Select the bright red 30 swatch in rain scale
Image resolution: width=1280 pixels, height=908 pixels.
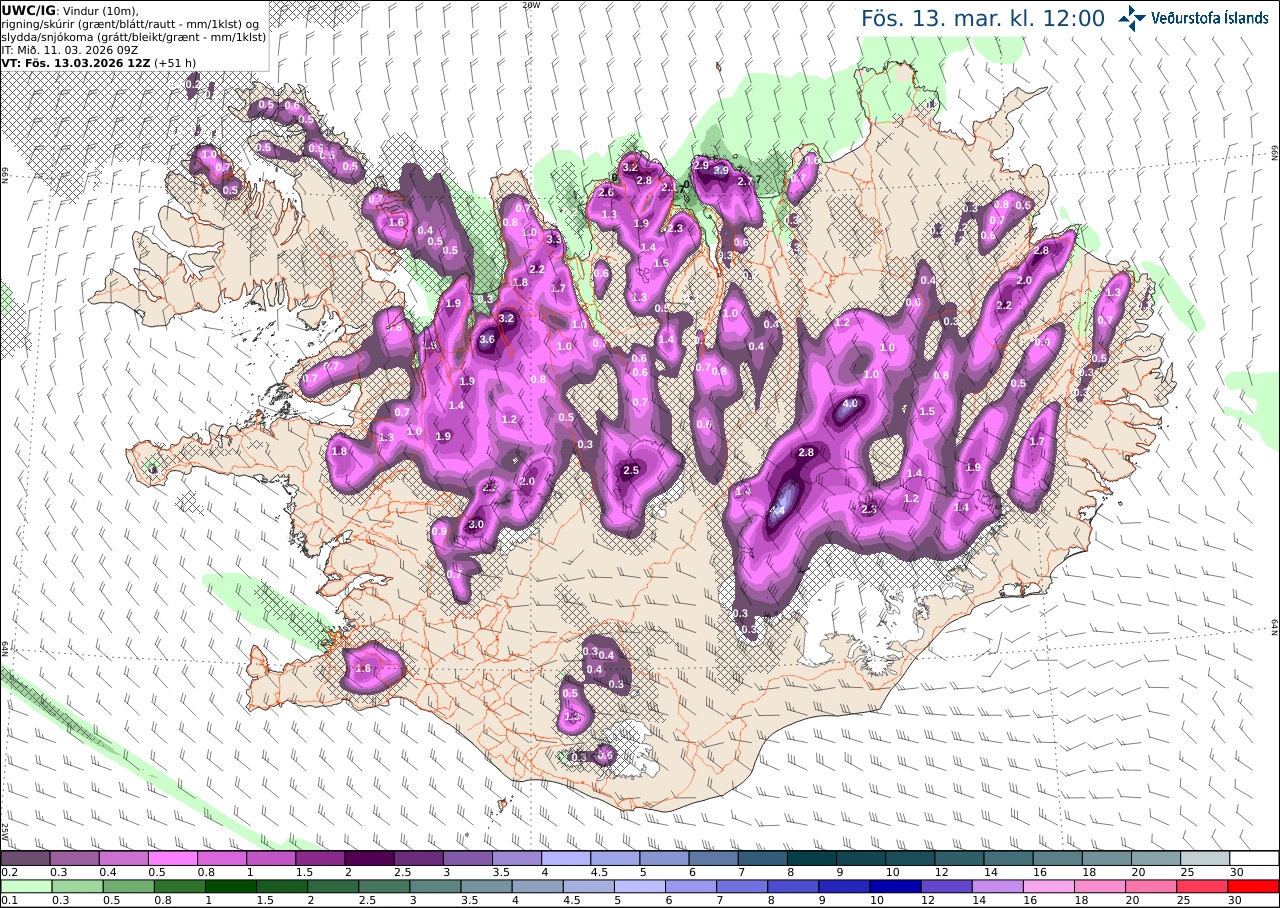tap(1254, 886)
